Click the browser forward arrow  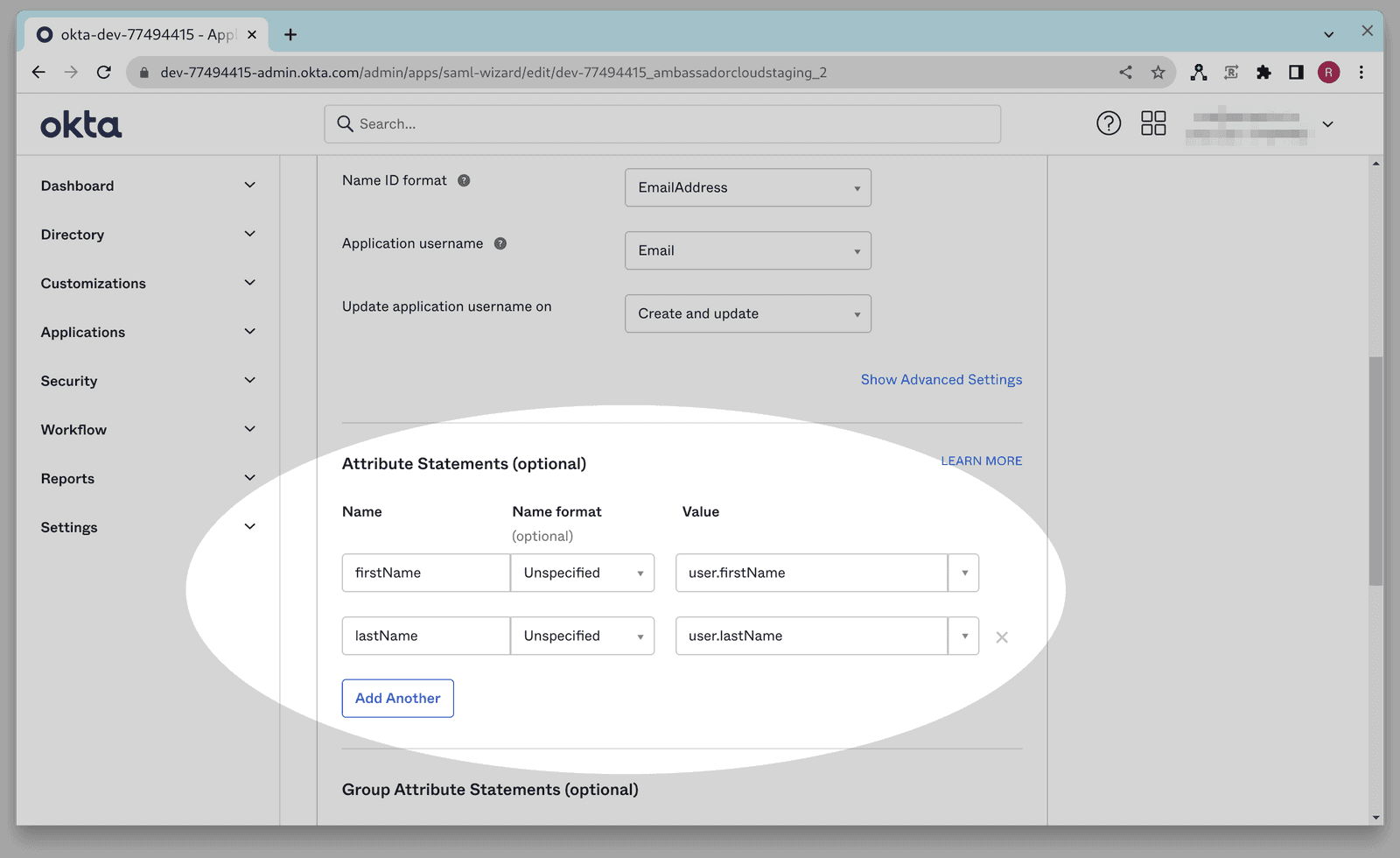[x=71, y=73]
